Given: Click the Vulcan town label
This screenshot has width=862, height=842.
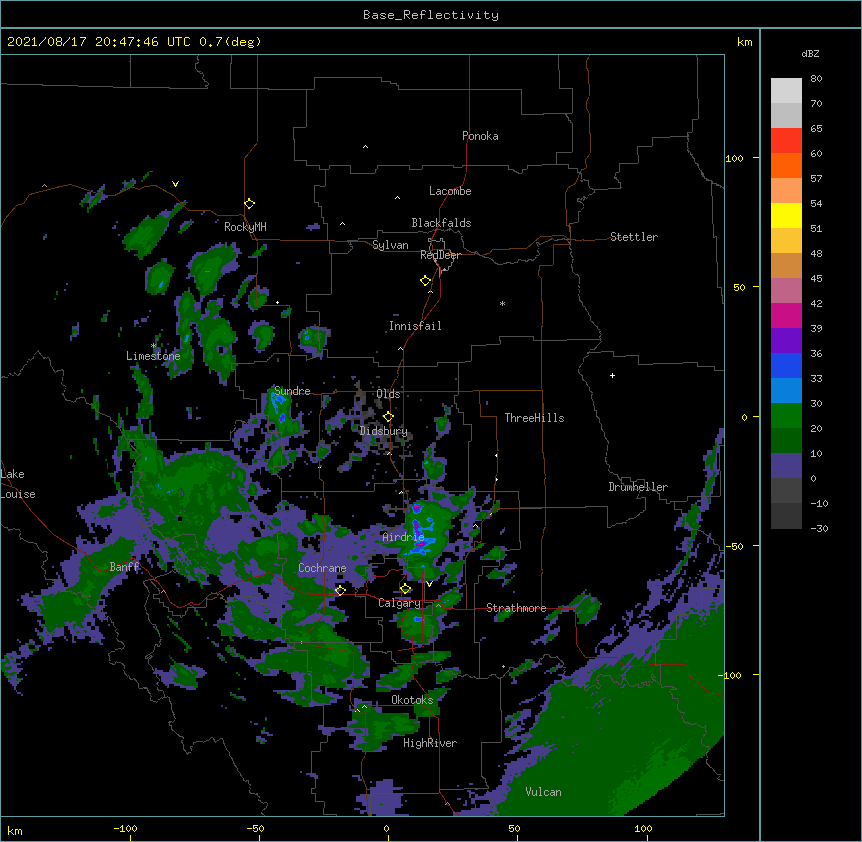Looking at the screenshot, I should (543, 792).
